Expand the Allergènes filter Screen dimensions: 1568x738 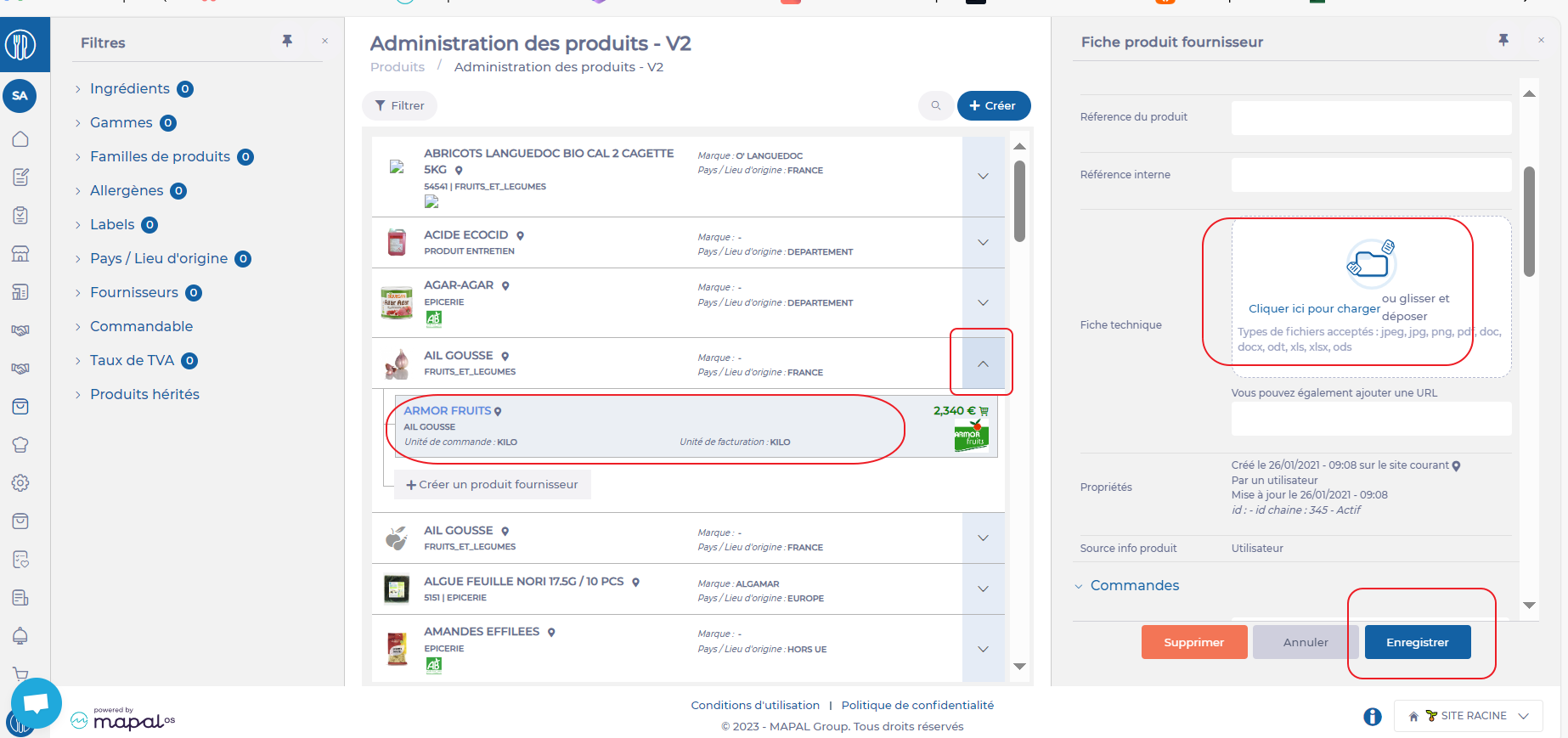click(127, 190)
